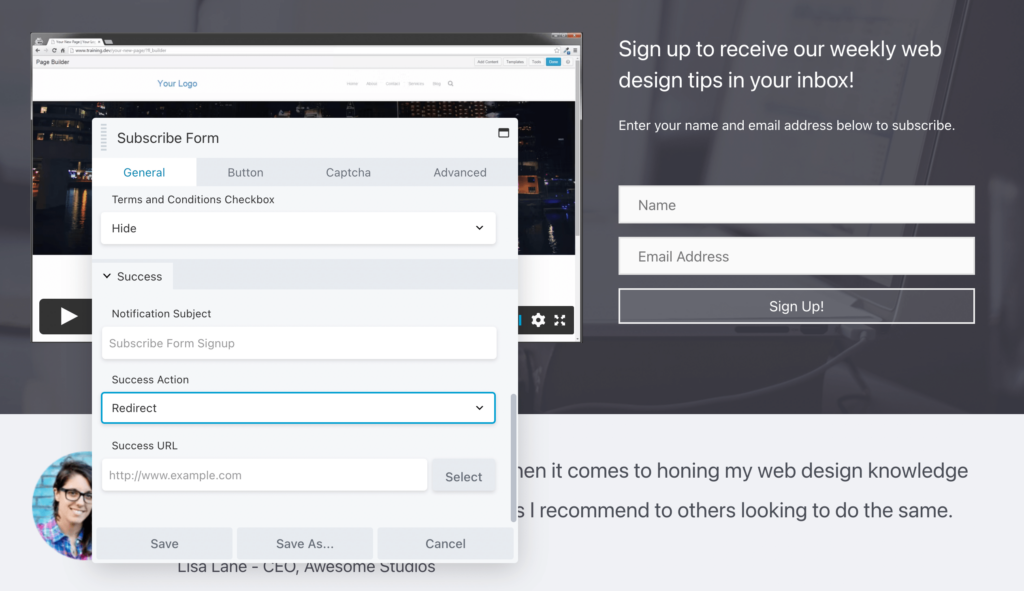
Task: Click the video's browser home icon
Action: click(63, 50)
